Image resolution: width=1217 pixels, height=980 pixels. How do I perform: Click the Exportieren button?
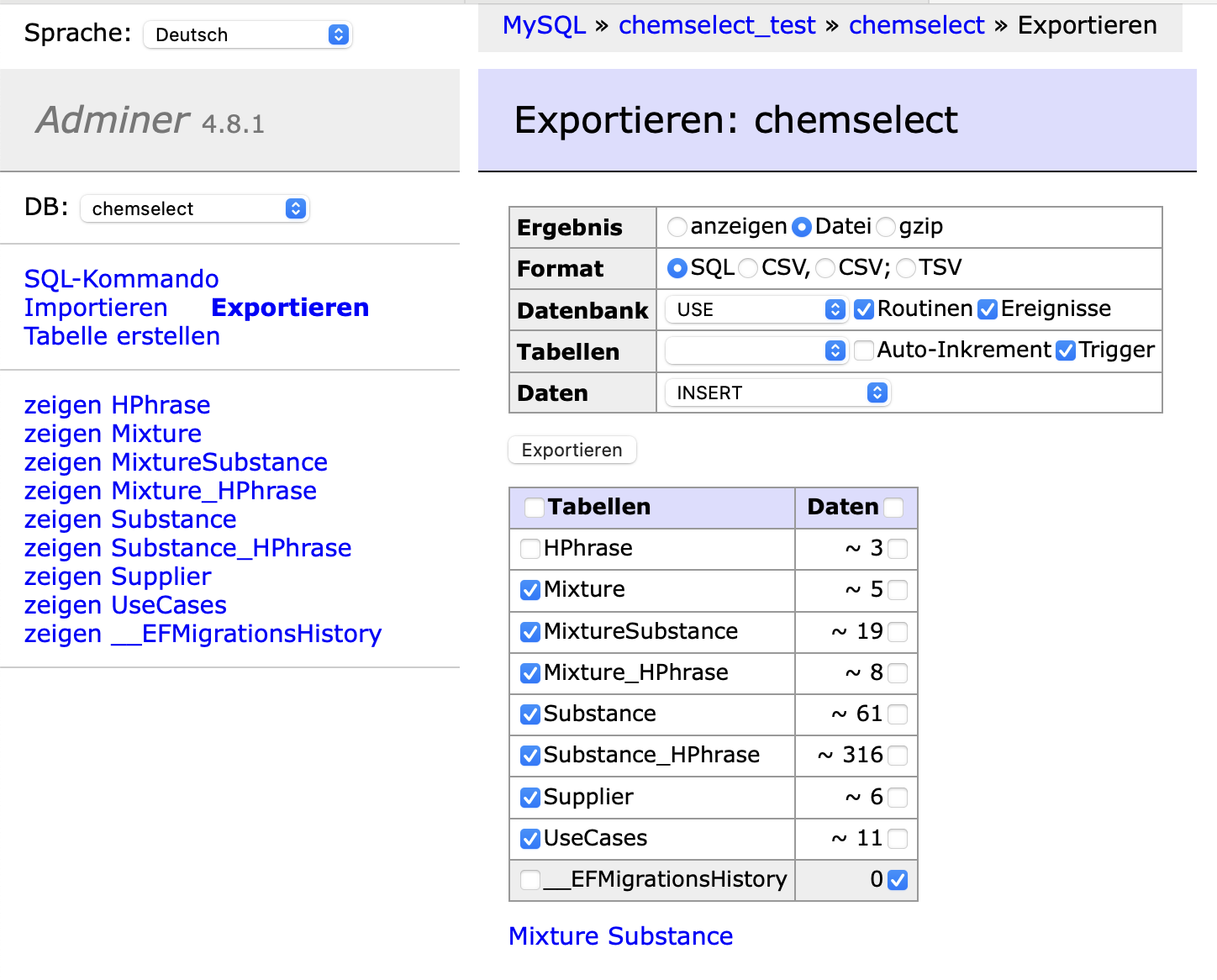[x=572, y=450]
